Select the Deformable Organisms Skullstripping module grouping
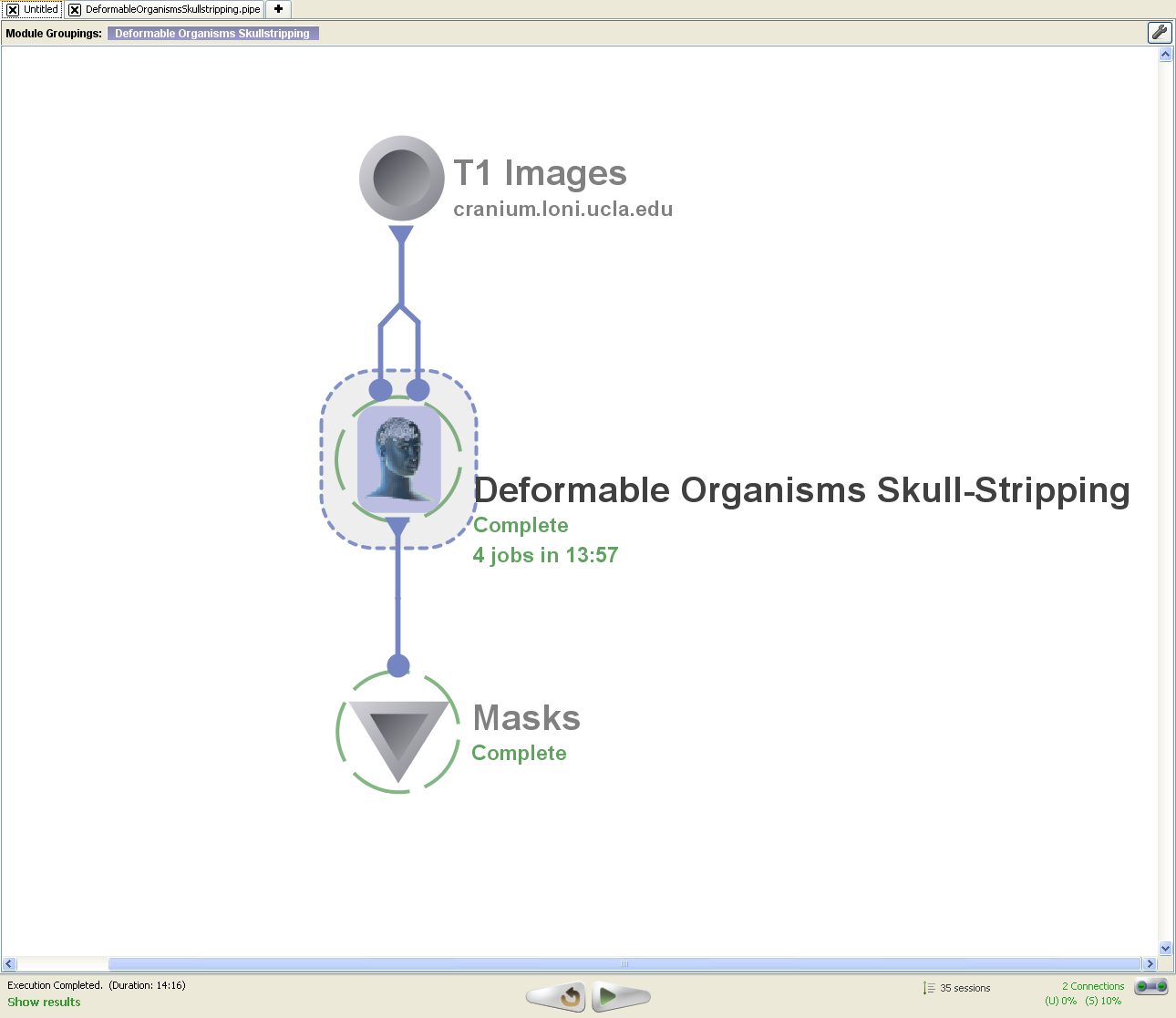Viewport: 1176px width, 1018px height. tap(212, 34)
